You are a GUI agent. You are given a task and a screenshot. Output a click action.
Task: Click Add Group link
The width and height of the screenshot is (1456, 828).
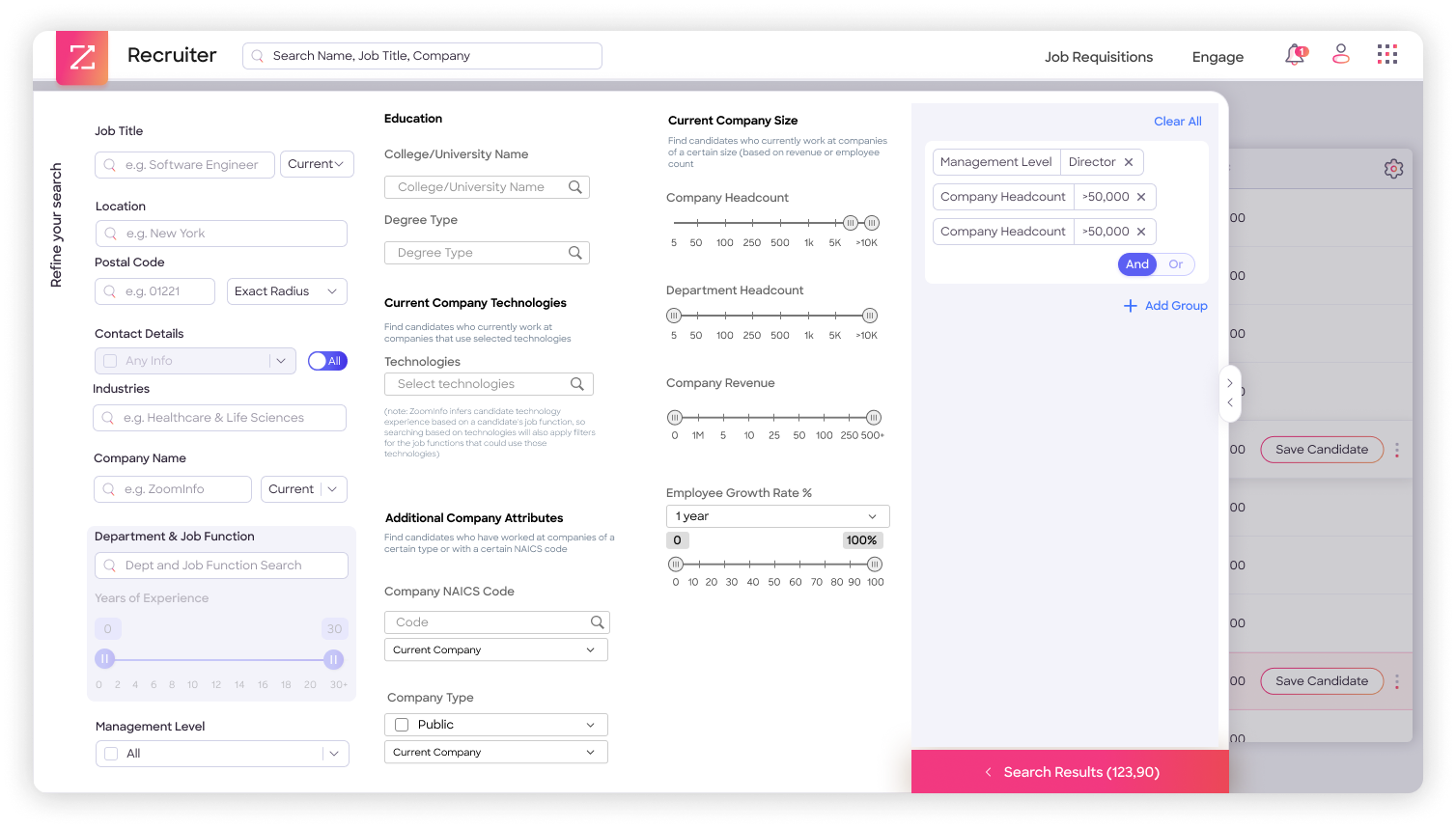tap(1176, 306)
